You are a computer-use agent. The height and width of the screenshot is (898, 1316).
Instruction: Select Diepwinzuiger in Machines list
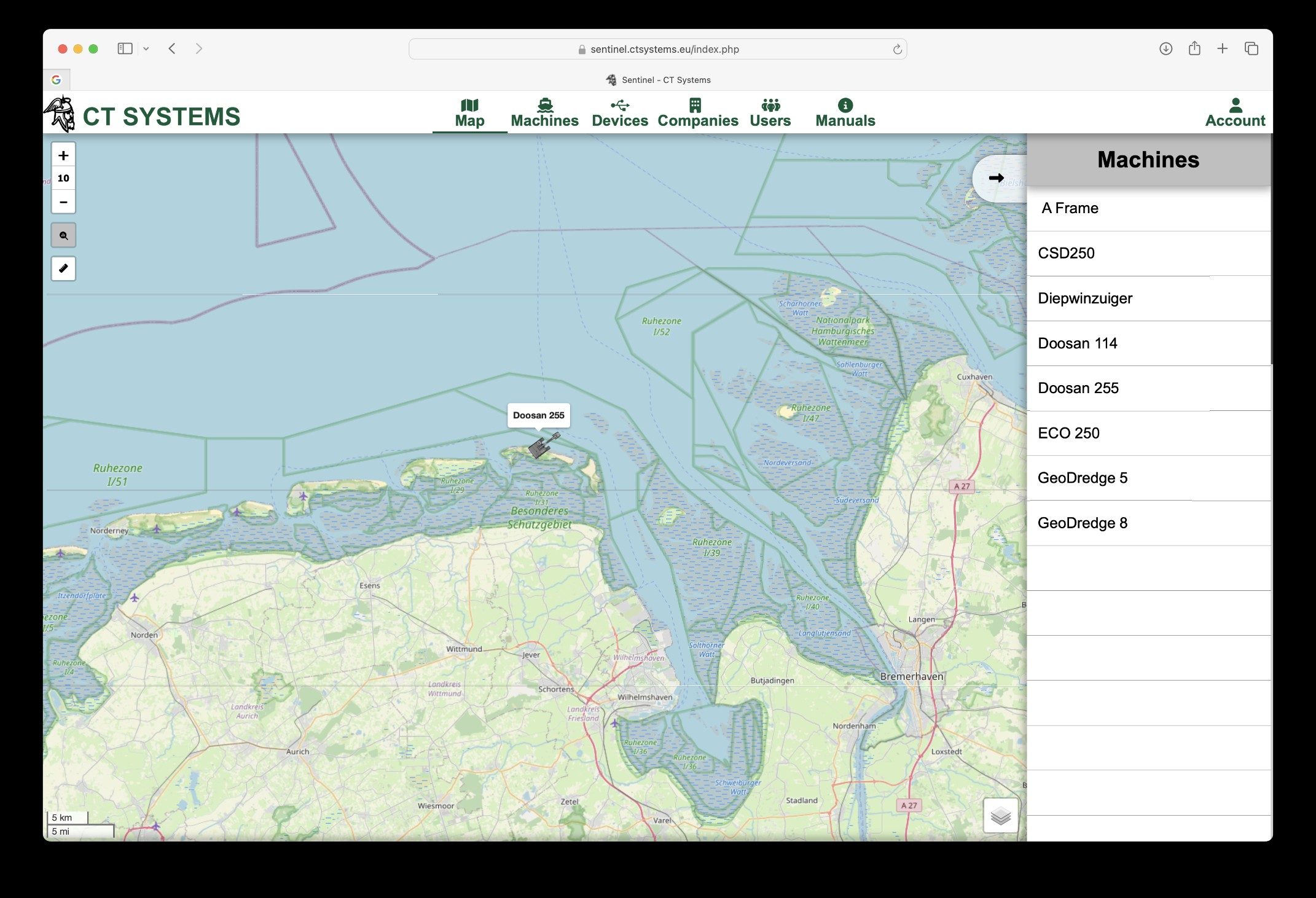1149,299
